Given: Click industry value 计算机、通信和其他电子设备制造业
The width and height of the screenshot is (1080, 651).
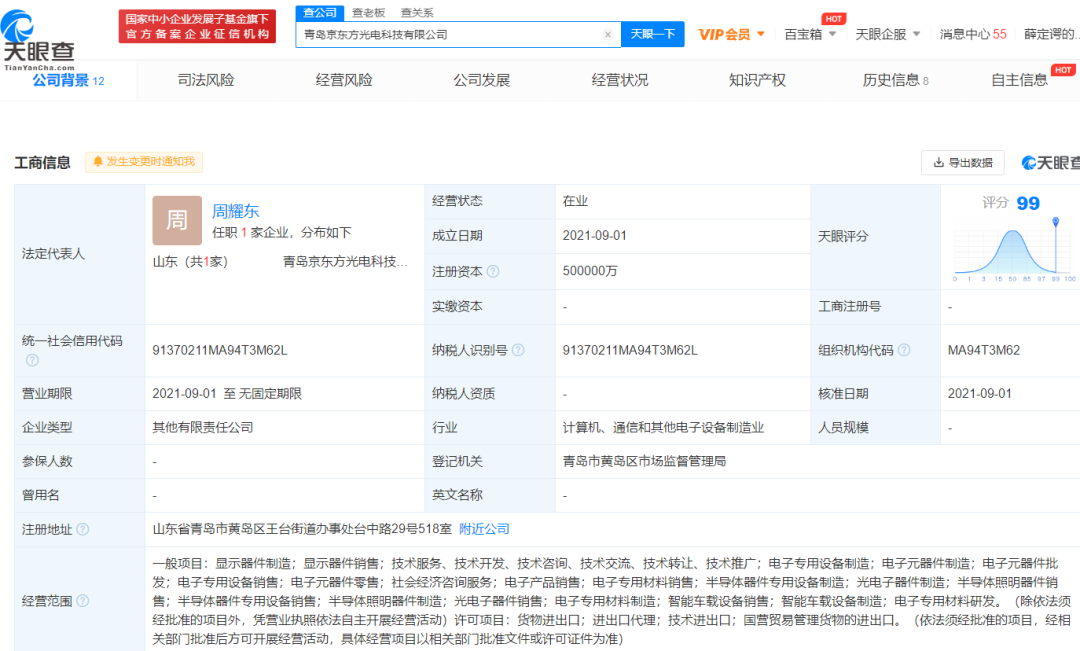Looking at the screenshot, I should [x=663, y=427].
